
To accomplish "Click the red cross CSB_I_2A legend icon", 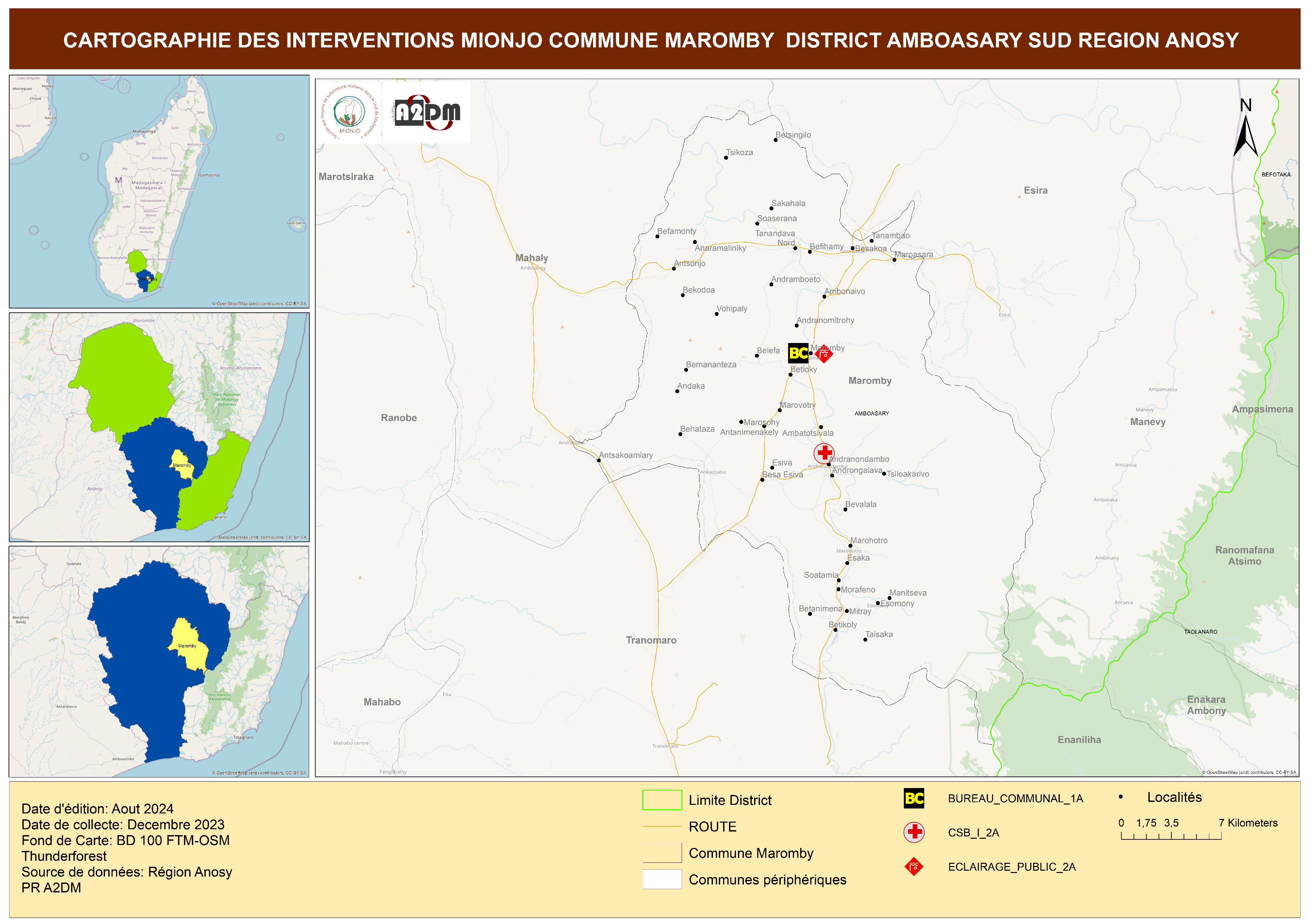I will [914, 832].
